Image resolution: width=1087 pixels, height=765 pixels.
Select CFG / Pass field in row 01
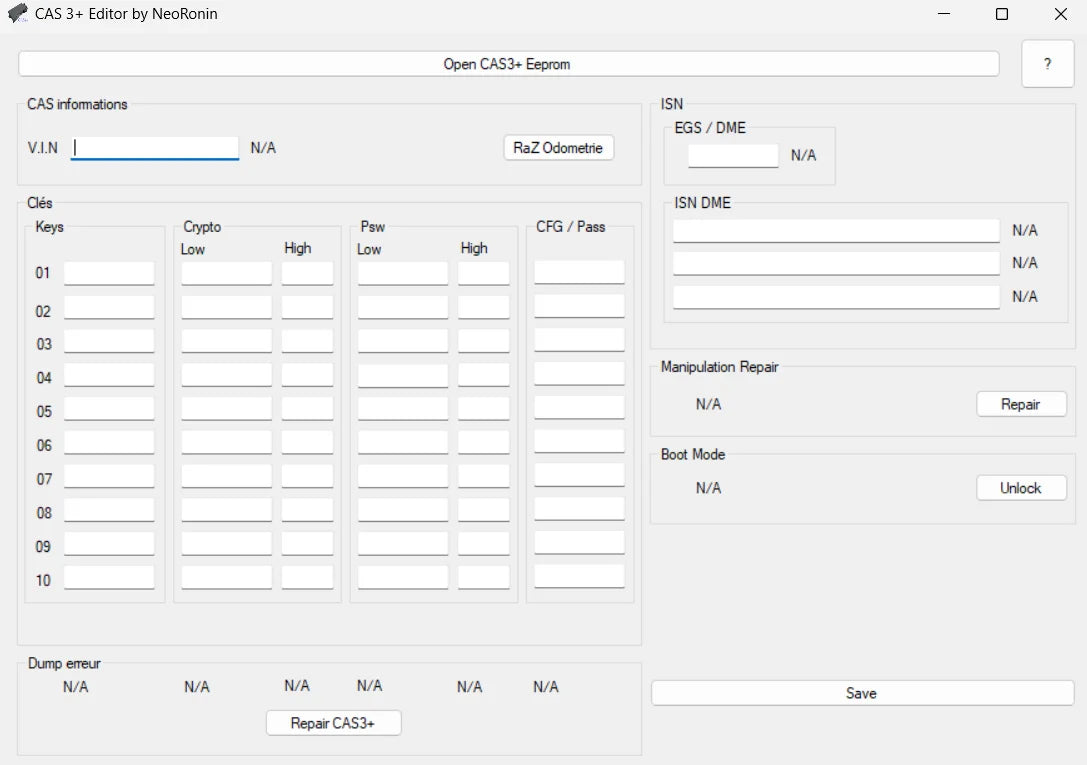[x=579, y=272]
